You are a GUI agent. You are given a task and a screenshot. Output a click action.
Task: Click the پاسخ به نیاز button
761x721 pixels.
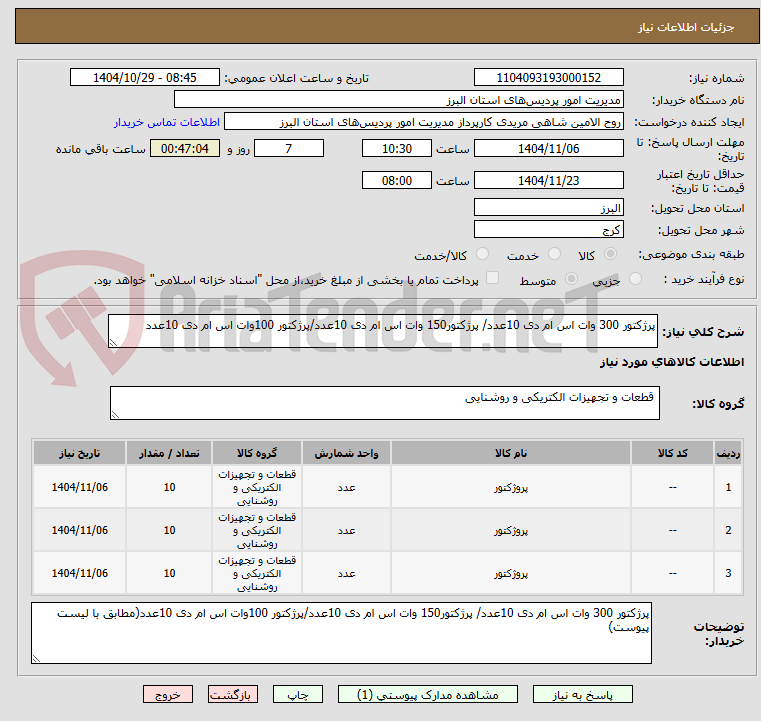point(582,694)
